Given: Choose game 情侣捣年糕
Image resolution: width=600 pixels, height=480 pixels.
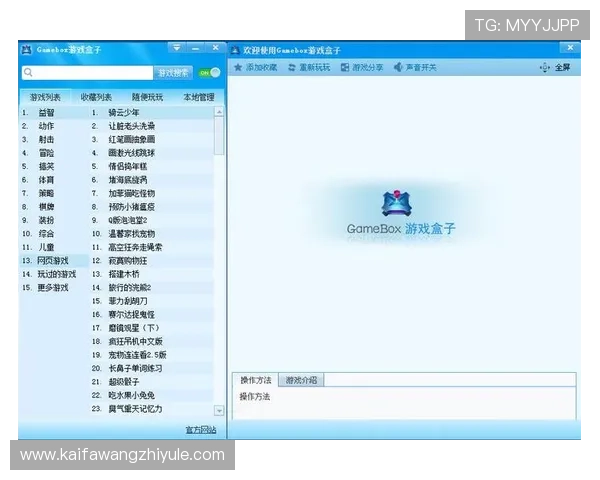Looking at the screenshot, I should (152, 167).
